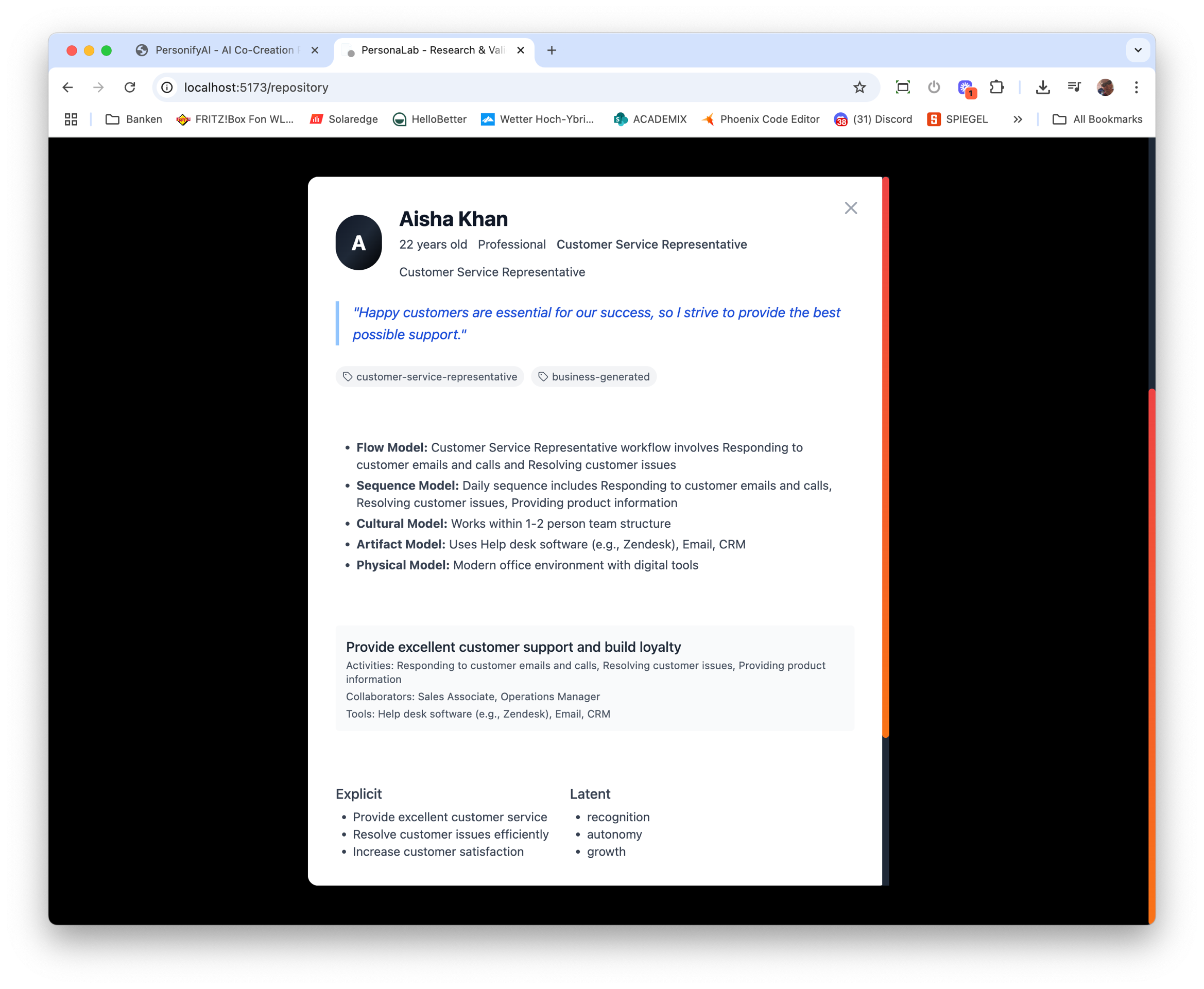Open the Solaredge bookmark
The width and height of the screenshot is (1204, 989).
tap(343, 119)
